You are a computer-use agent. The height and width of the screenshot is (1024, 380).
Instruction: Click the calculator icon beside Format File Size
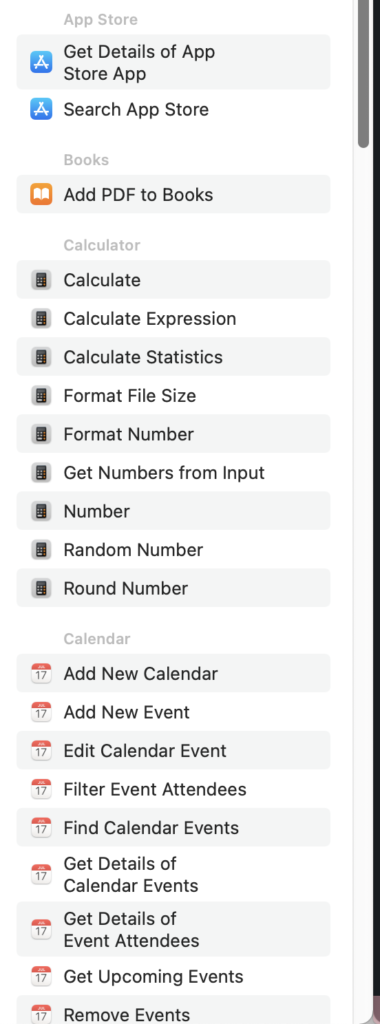(41, 396)
